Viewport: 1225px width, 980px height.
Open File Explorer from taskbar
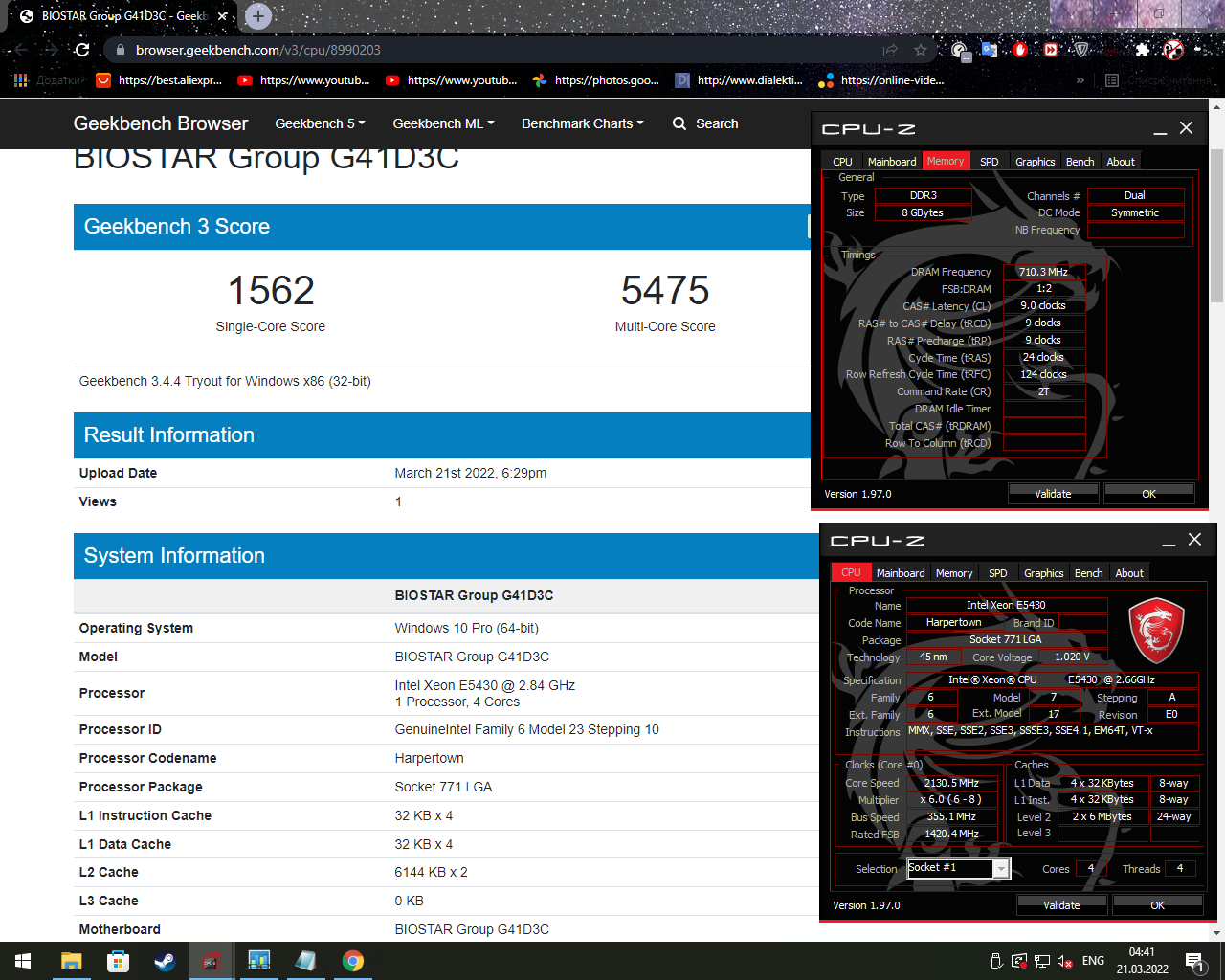pyautogui.click(x=71, y=961)
